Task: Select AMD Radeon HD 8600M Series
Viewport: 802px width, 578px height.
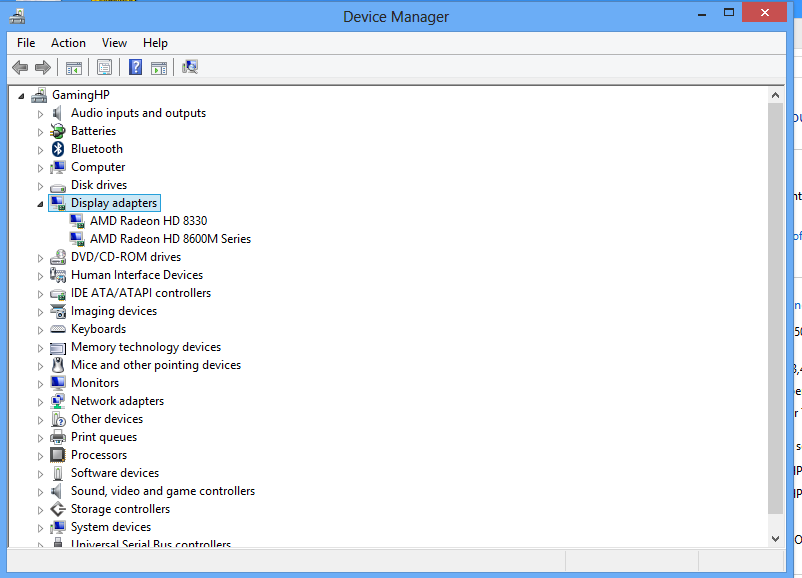Action: 170,239
